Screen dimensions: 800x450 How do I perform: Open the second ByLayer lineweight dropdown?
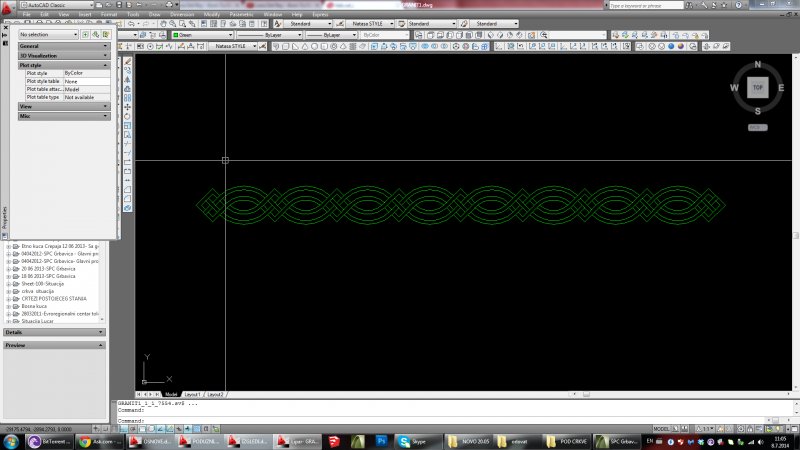(x=331, y=35)
